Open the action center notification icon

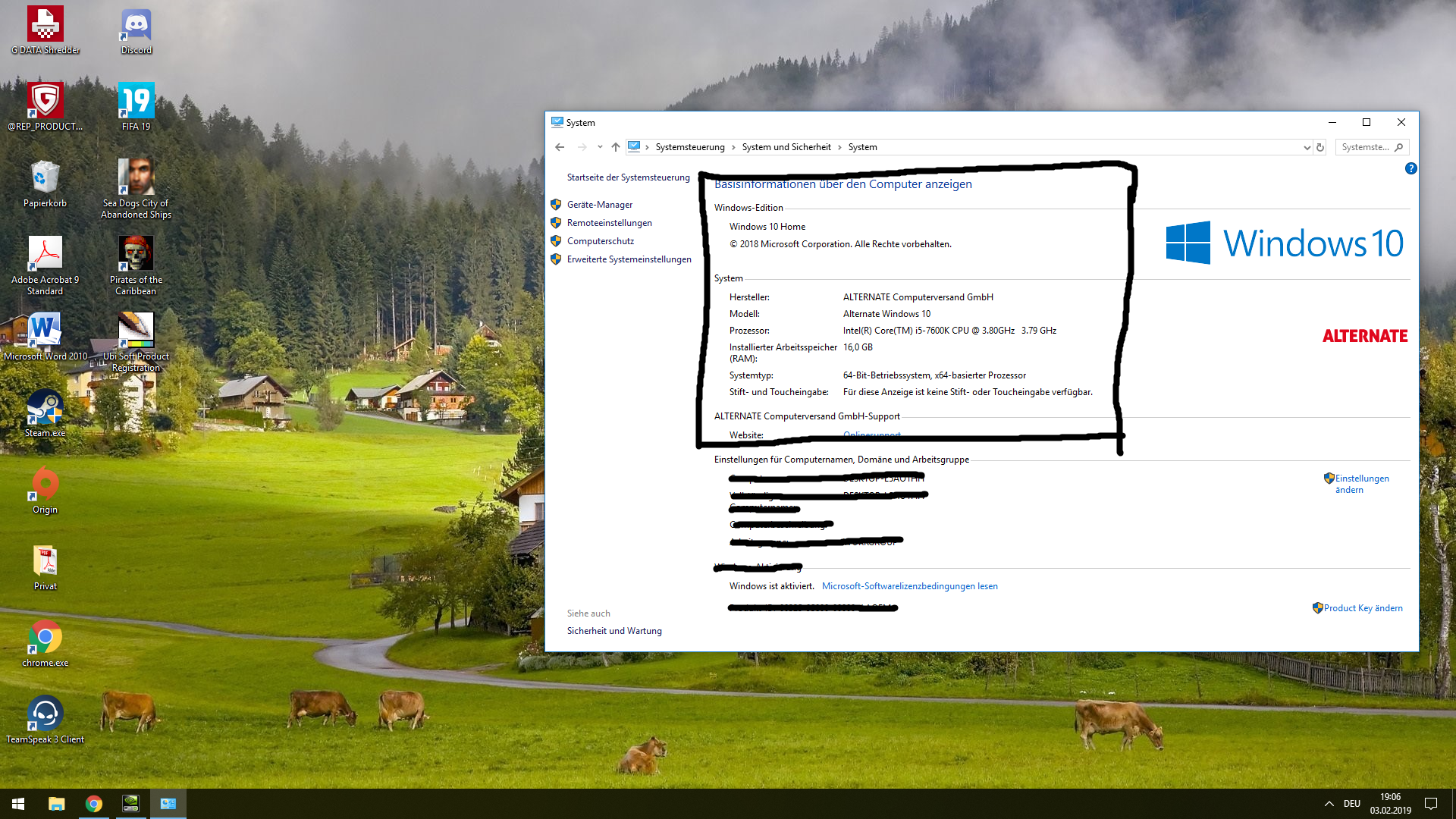(x=1431, y=804)
